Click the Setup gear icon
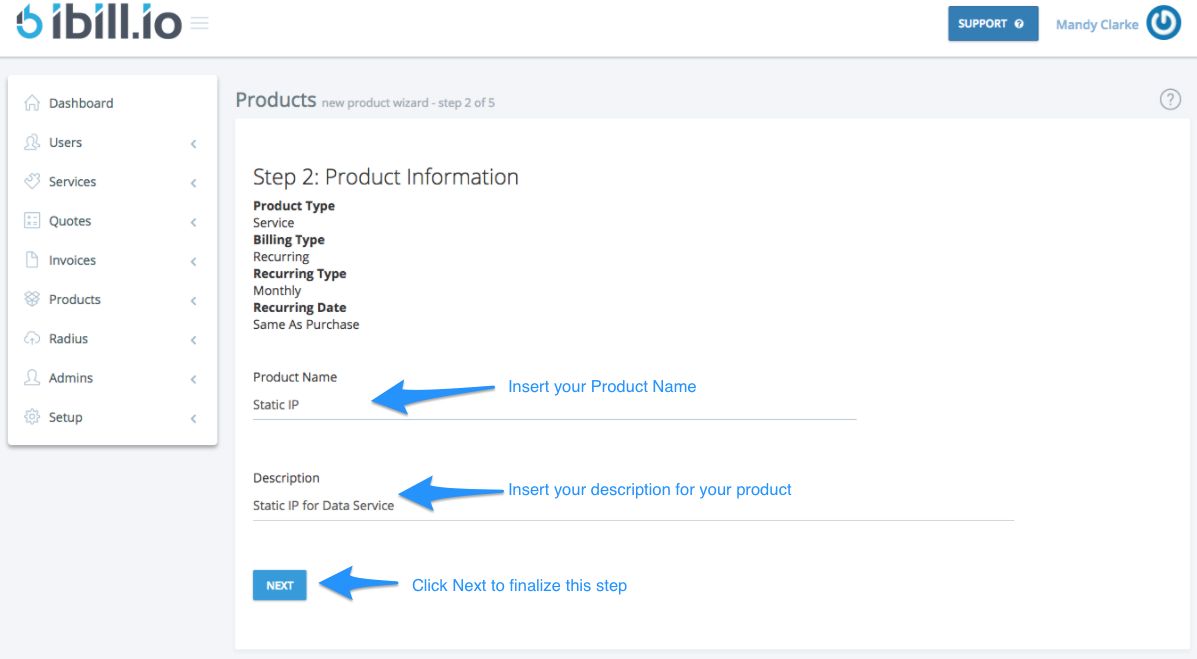 pyautogui.click(x=33, y=417)
